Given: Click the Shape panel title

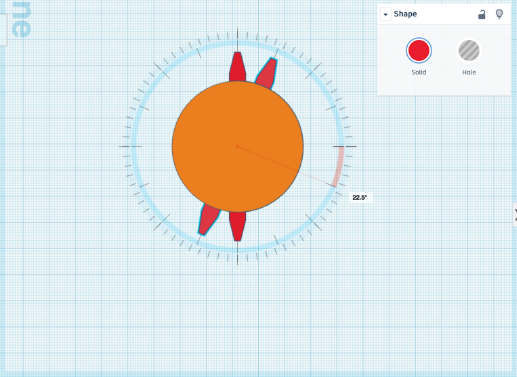Looking at the screenshot, I should (x=405, y=14).
